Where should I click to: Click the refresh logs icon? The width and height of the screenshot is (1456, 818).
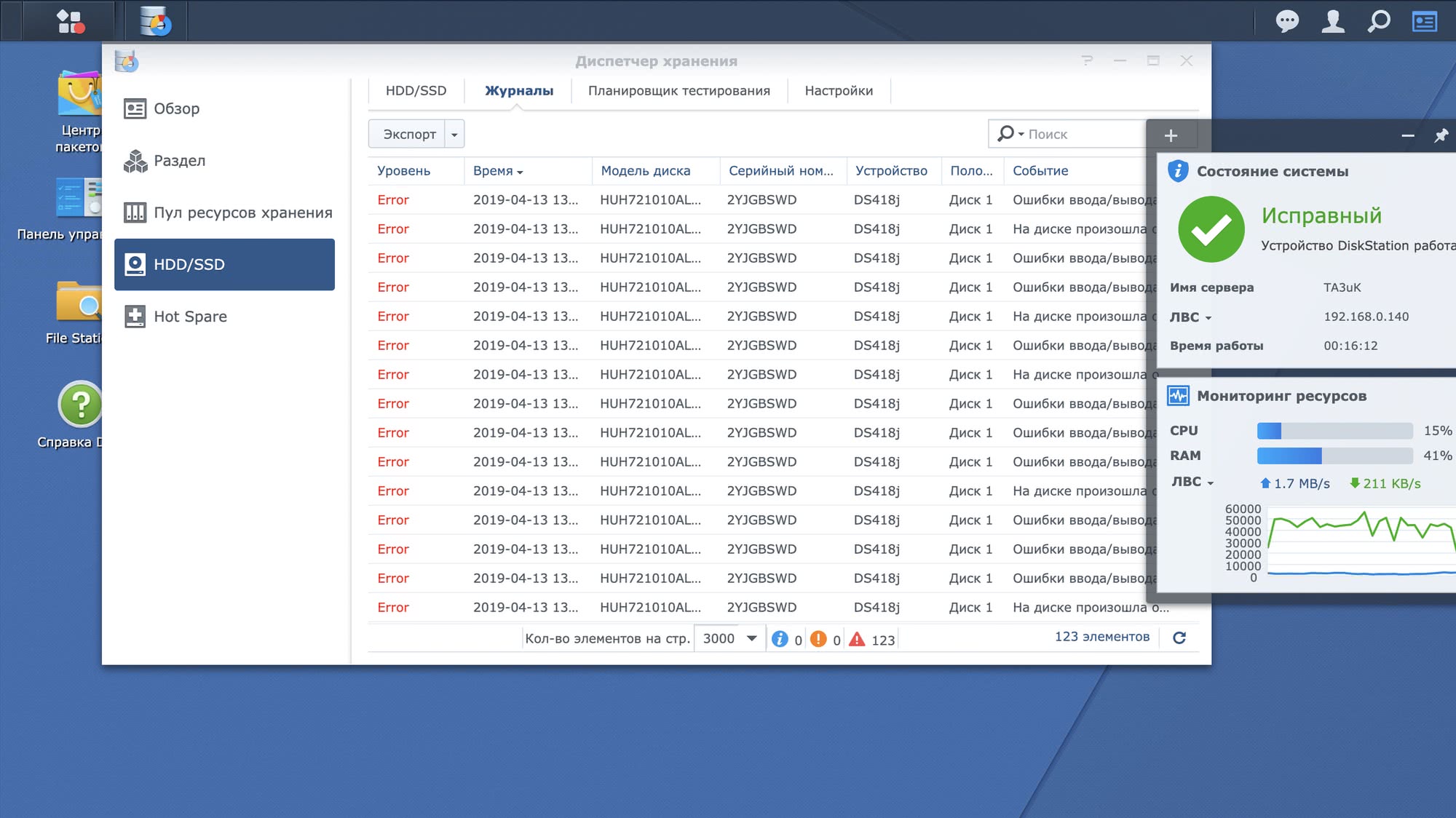coord(1179,638)
